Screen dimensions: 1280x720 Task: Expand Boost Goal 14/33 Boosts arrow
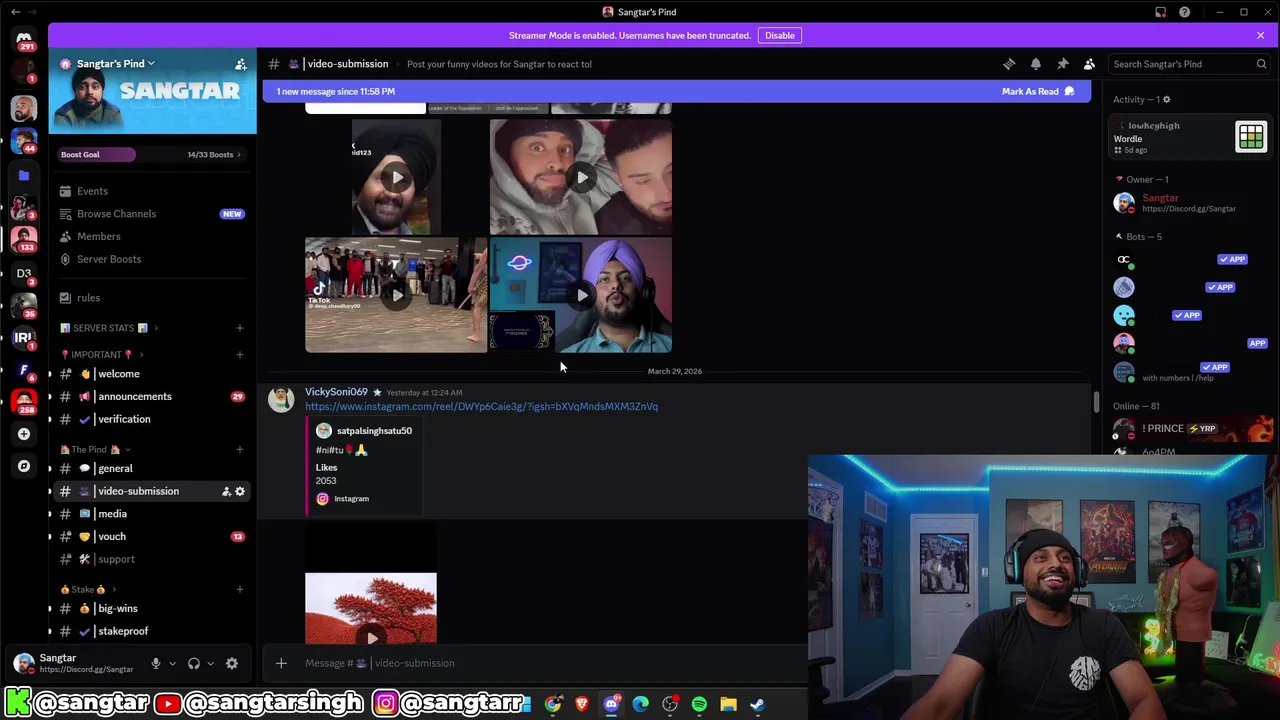pos(238,155)
